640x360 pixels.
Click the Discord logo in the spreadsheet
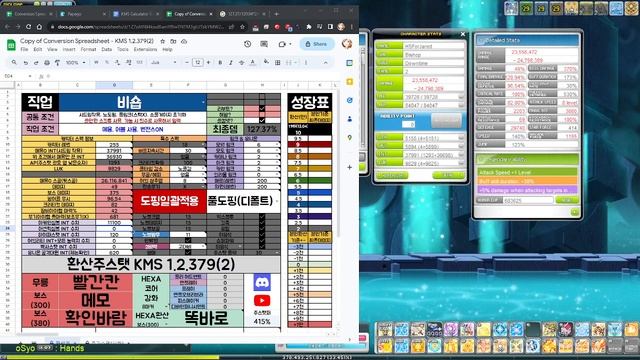pos(262,282)
